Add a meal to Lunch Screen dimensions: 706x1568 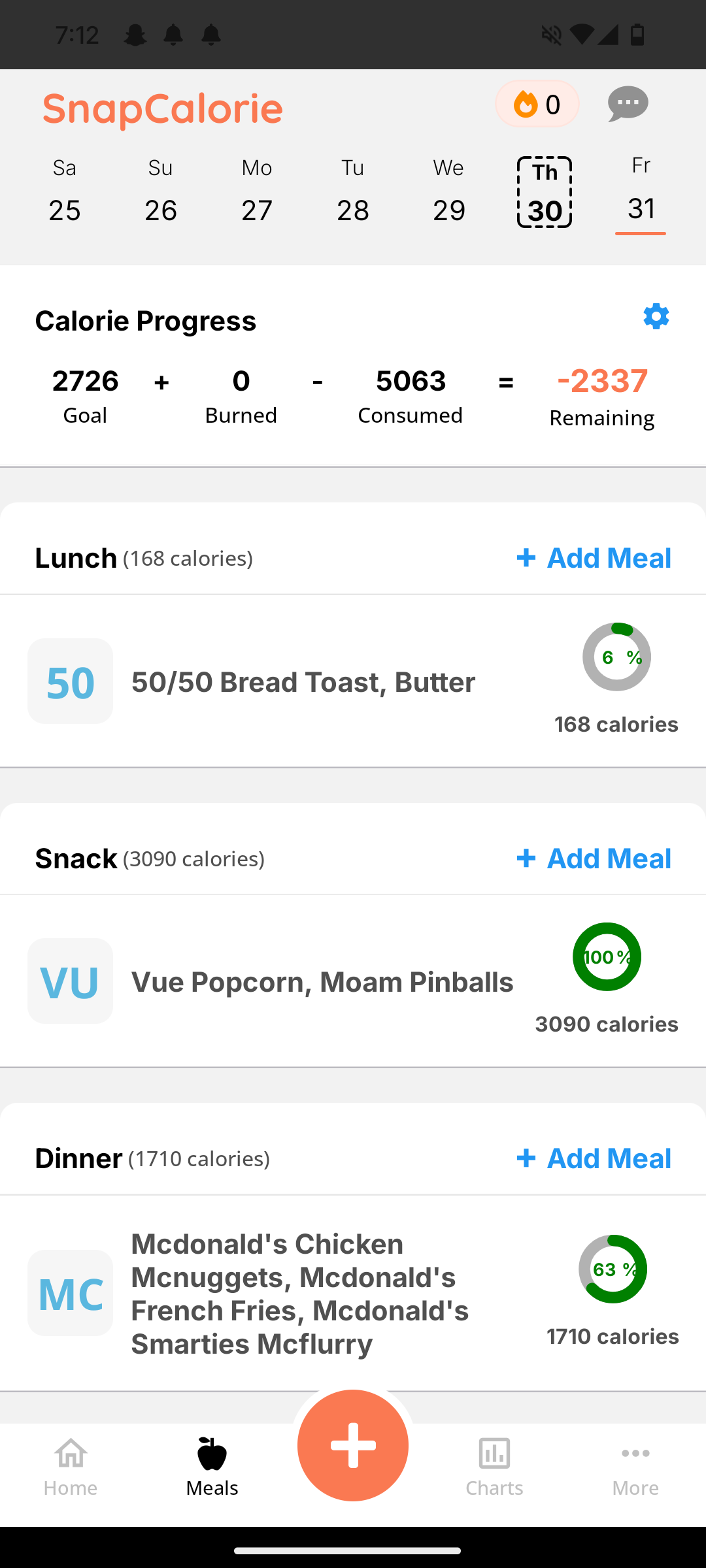tap(594, 558)
